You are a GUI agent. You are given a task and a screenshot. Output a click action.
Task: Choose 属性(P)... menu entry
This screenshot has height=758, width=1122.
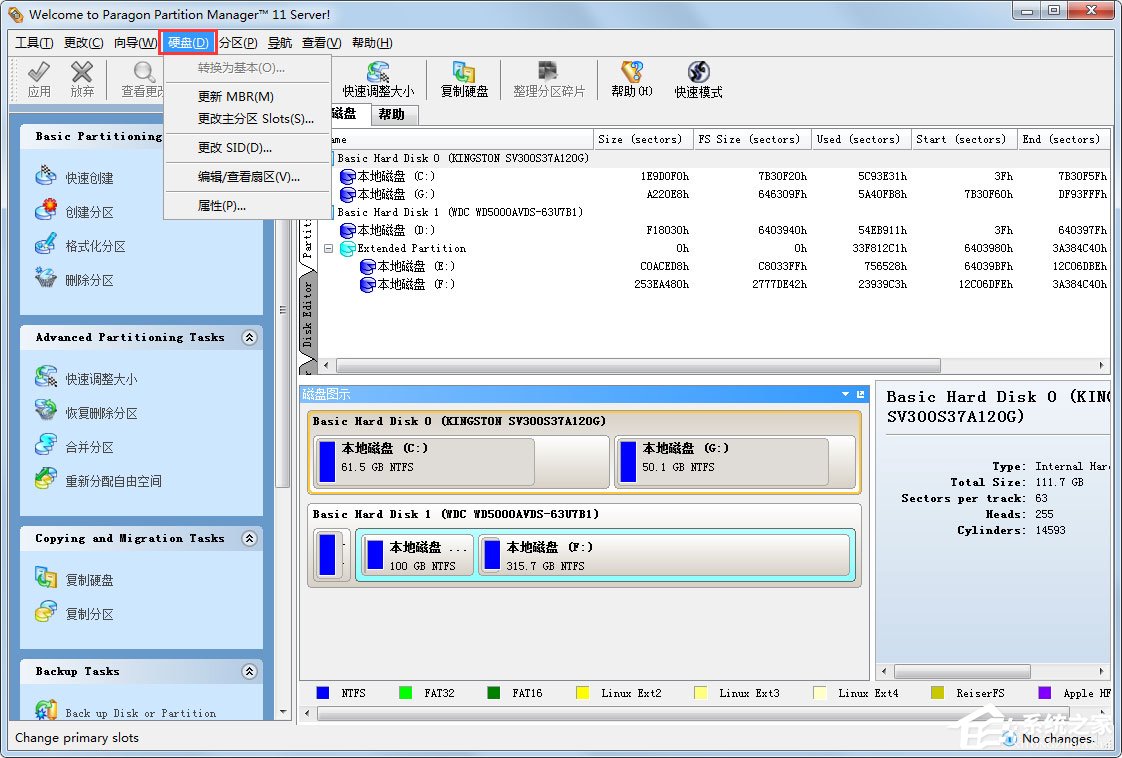[x=248, y=206]
